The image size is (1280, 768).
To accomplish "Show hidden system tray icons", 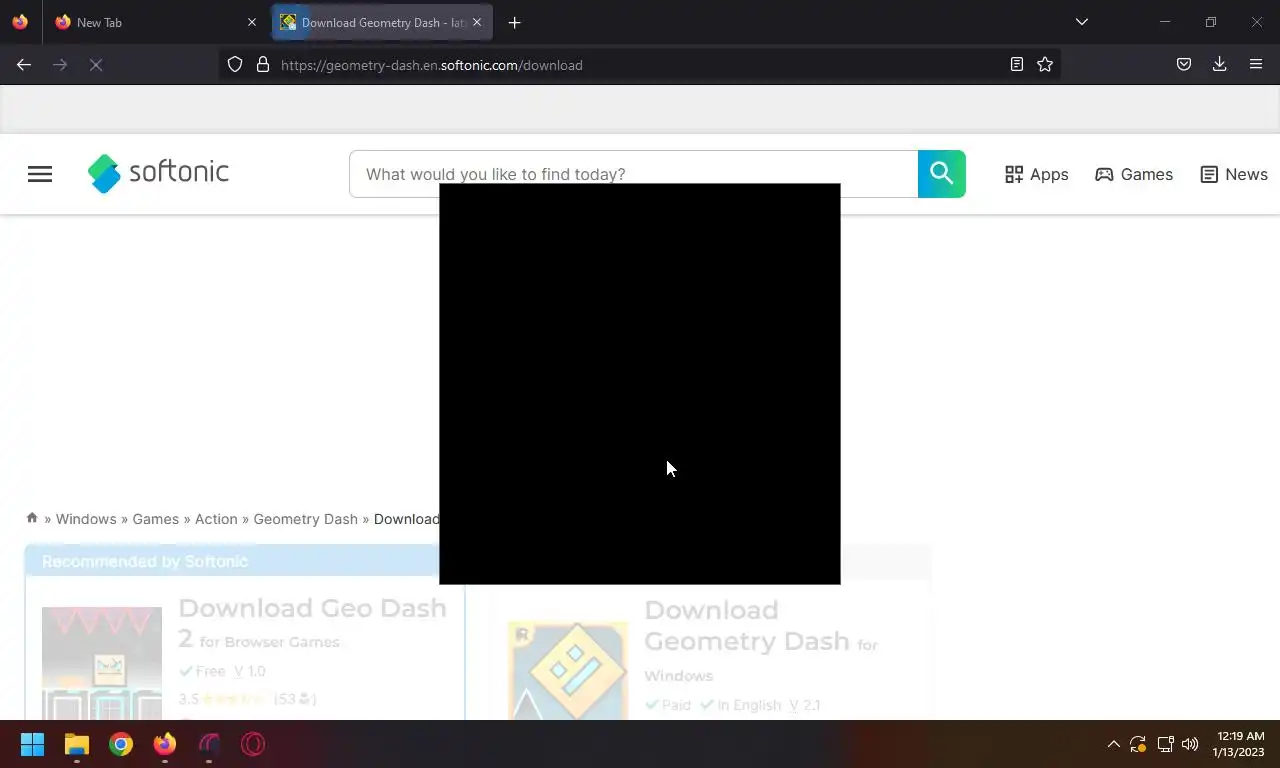I will [1113, 744].
